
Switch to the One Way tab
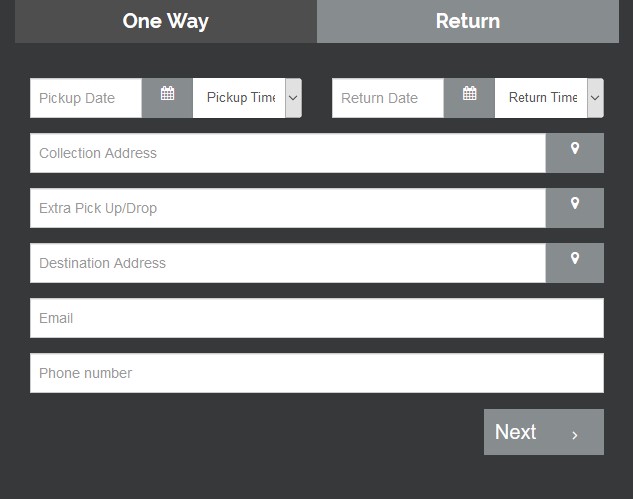pyautogui.click(x=166, y=21)
